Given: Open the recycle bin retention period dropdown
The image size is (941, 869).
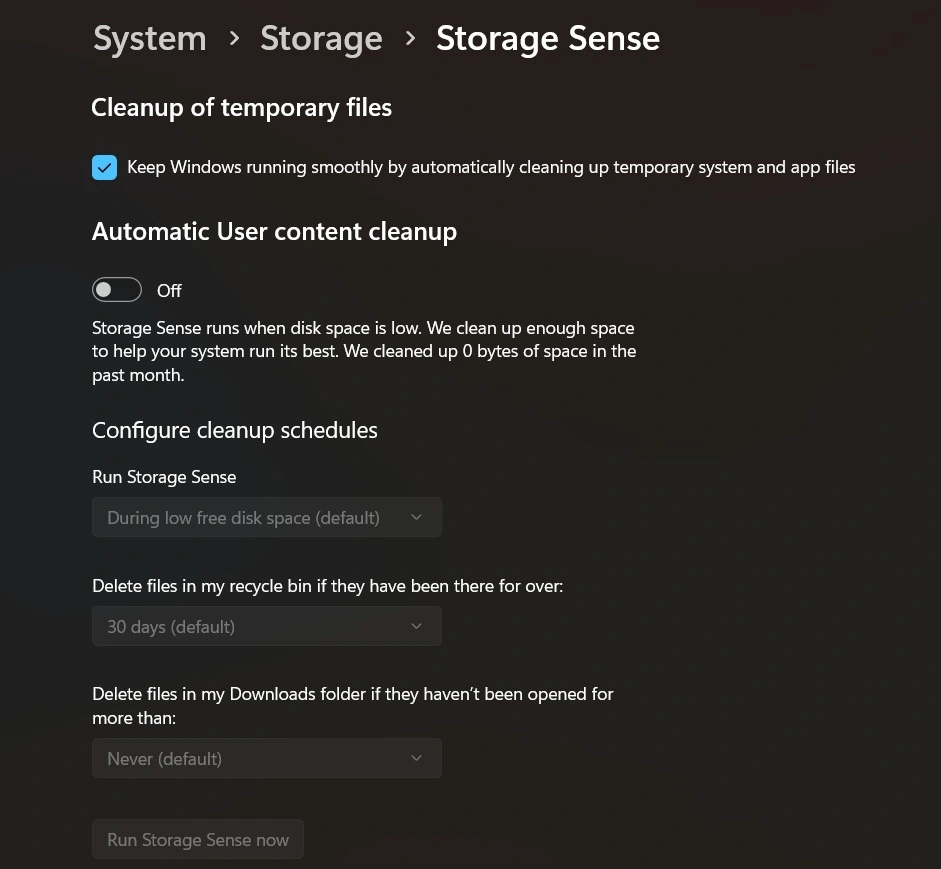Looking at the screenshot, I should pos(266,626).
